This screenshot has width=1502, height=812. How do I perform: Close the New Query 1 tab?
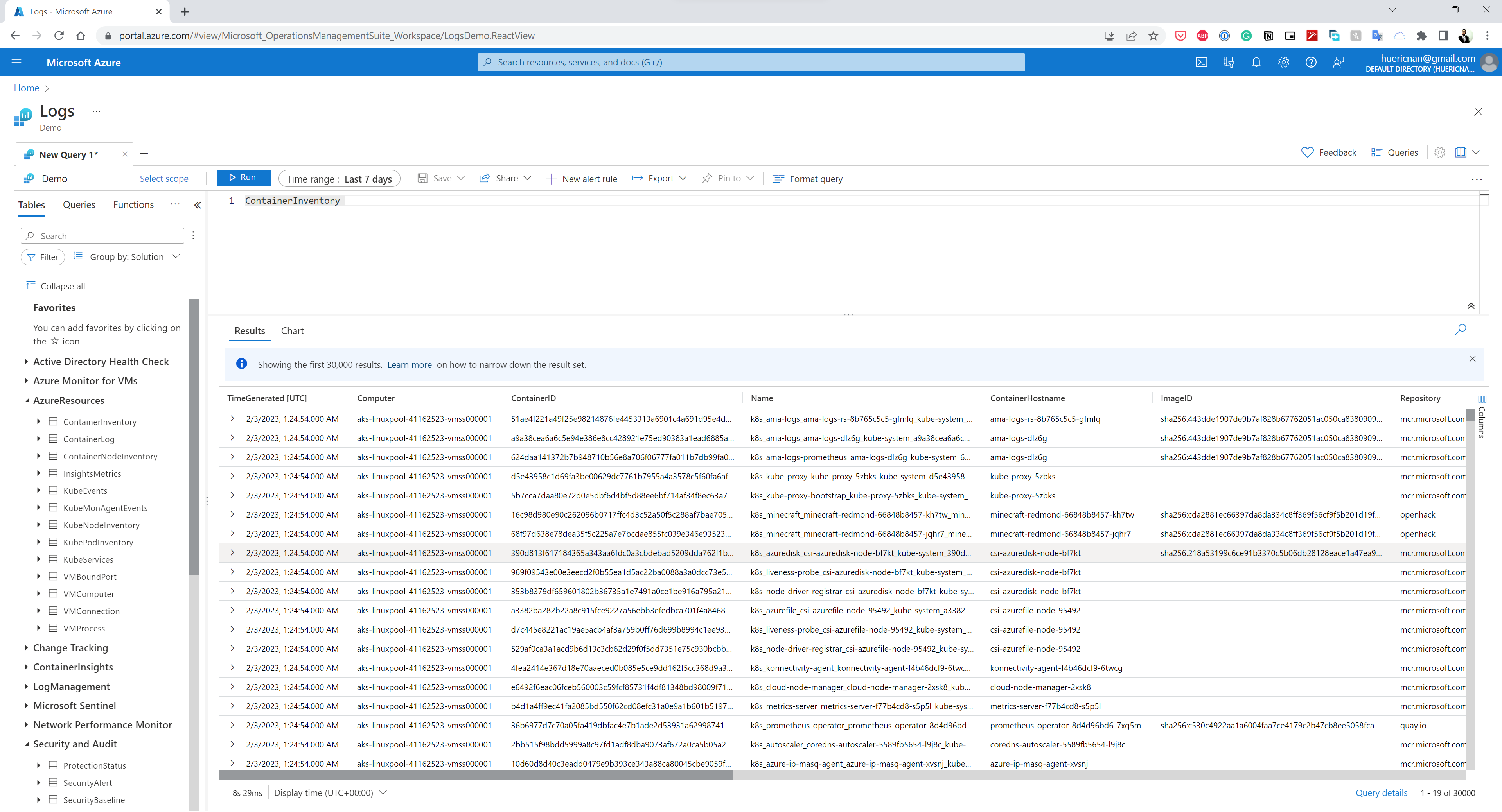tap(125, 154)
